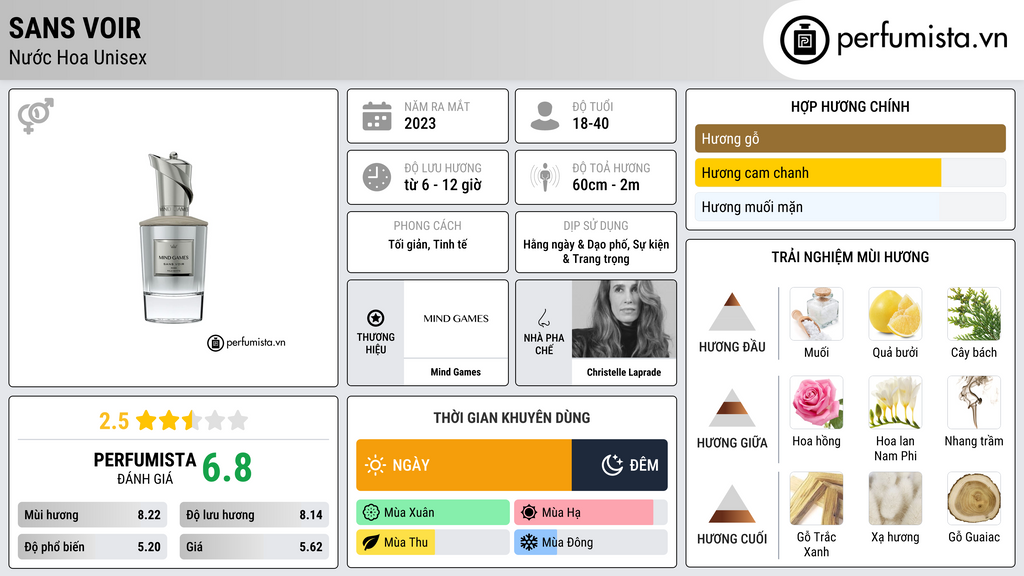Click the Mùa Đông season bar
This screenshot has width=1024, height=576.
[591, 543]
